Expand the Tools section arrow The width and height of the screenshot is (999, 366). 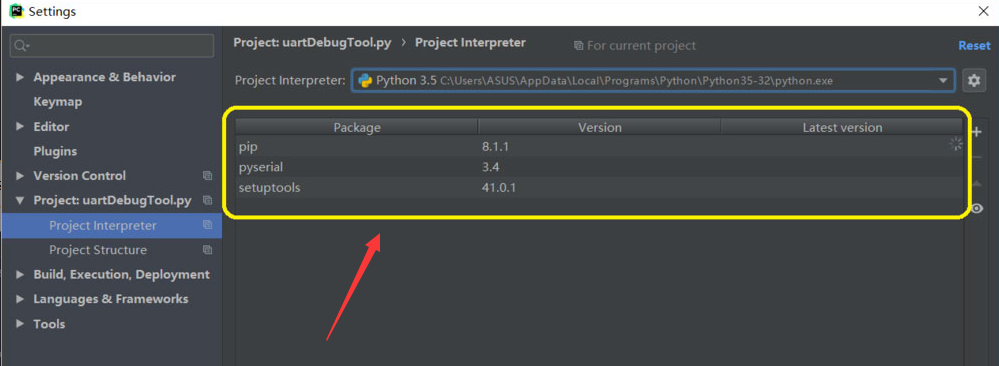[x=20, y=324]
